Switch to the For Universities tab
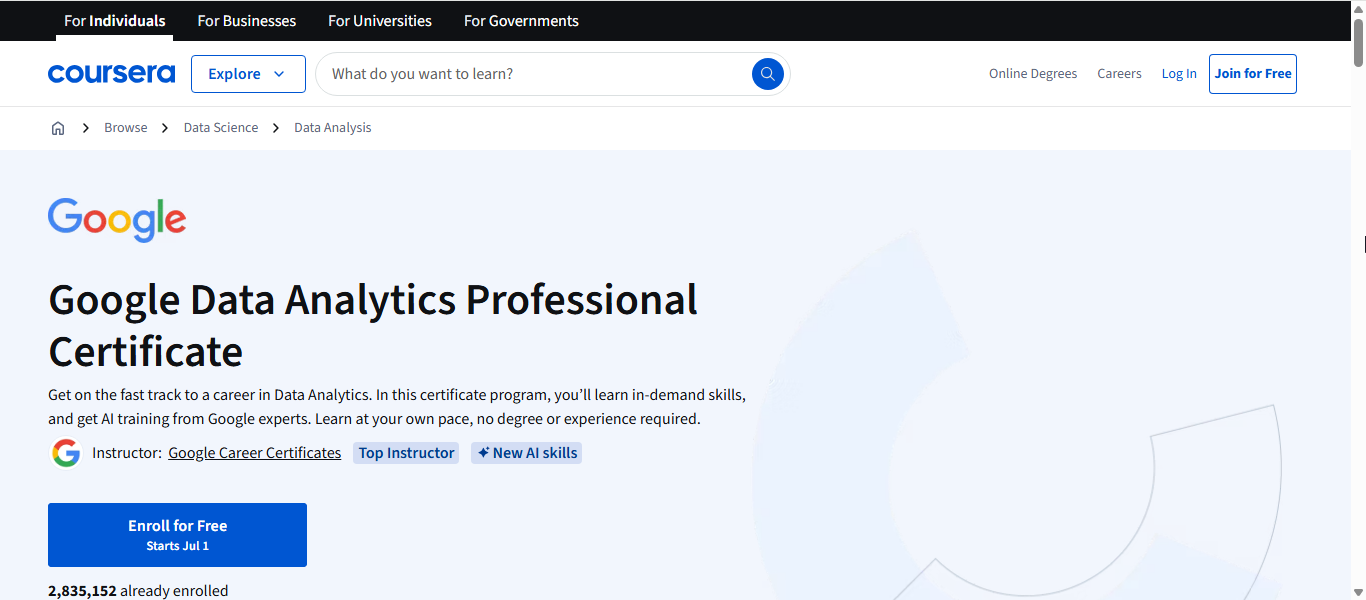The image size is (1366, 600). [x=380, y=21]
